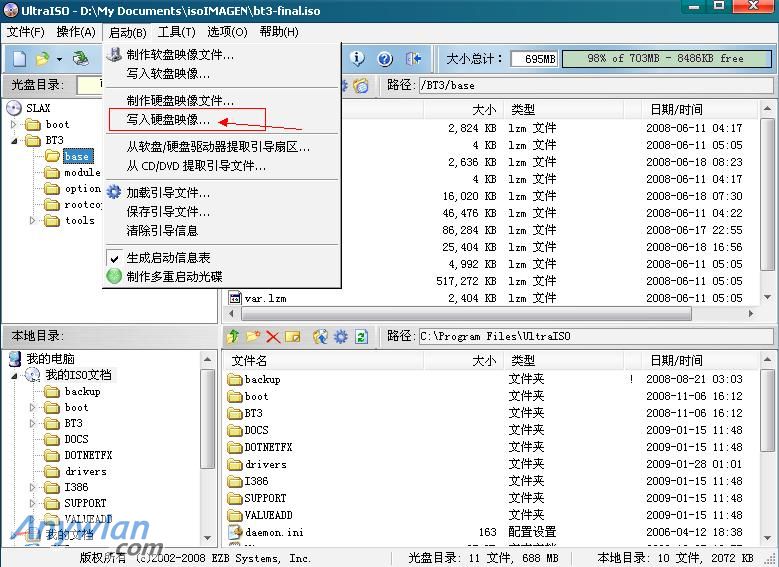Click the 我的电脑 computer icon
Screen dimensions: 779x567
[15, 359]
